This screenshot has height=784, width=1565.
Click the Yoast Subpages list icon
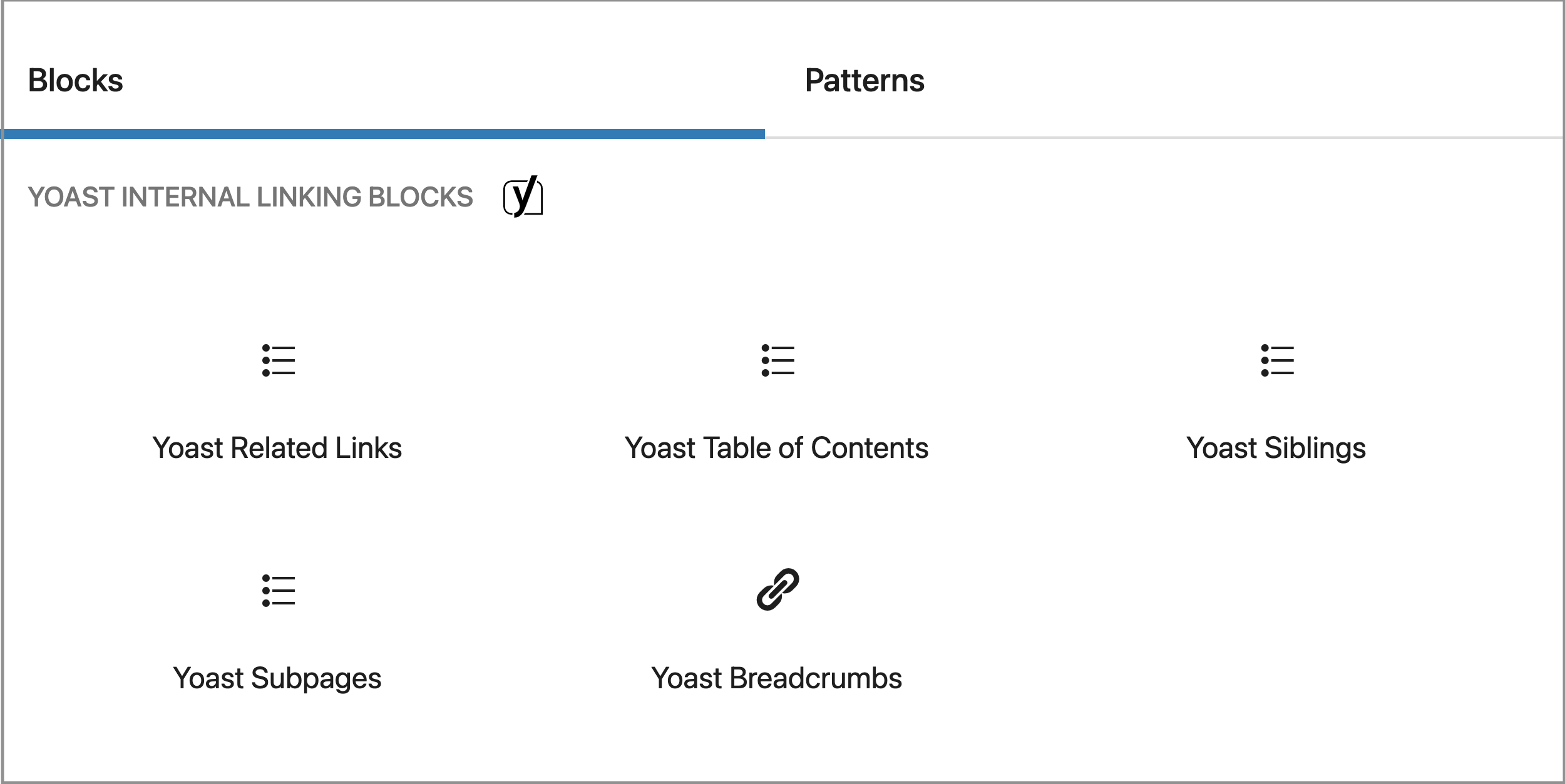(x=278, y=591)
